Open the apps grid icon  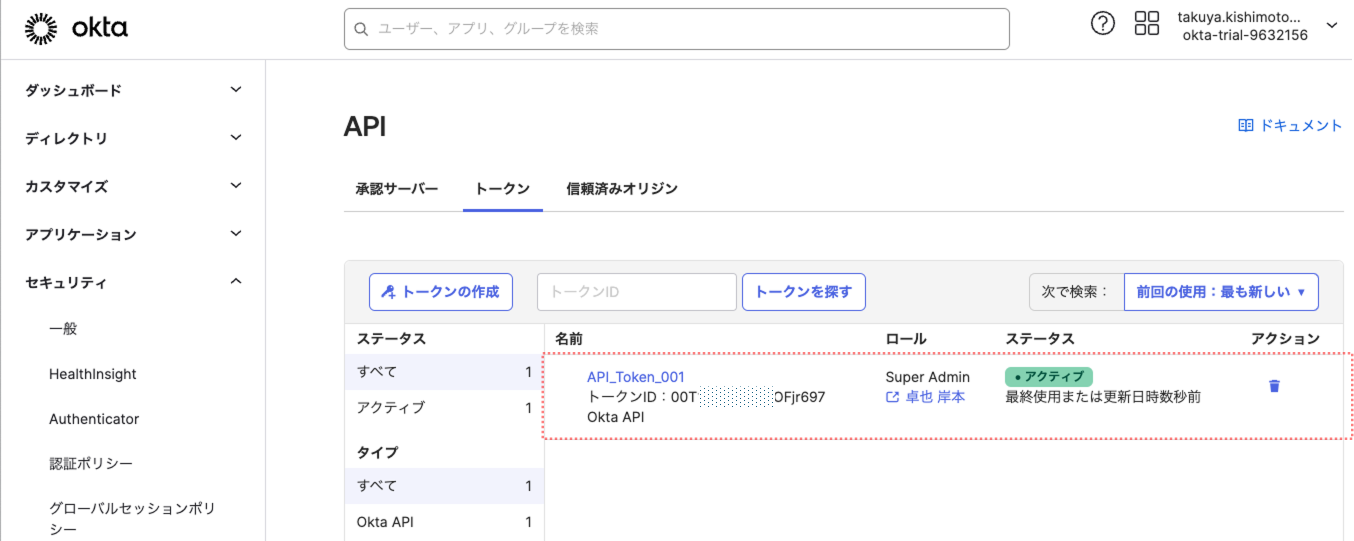[x=1147, y=24]
